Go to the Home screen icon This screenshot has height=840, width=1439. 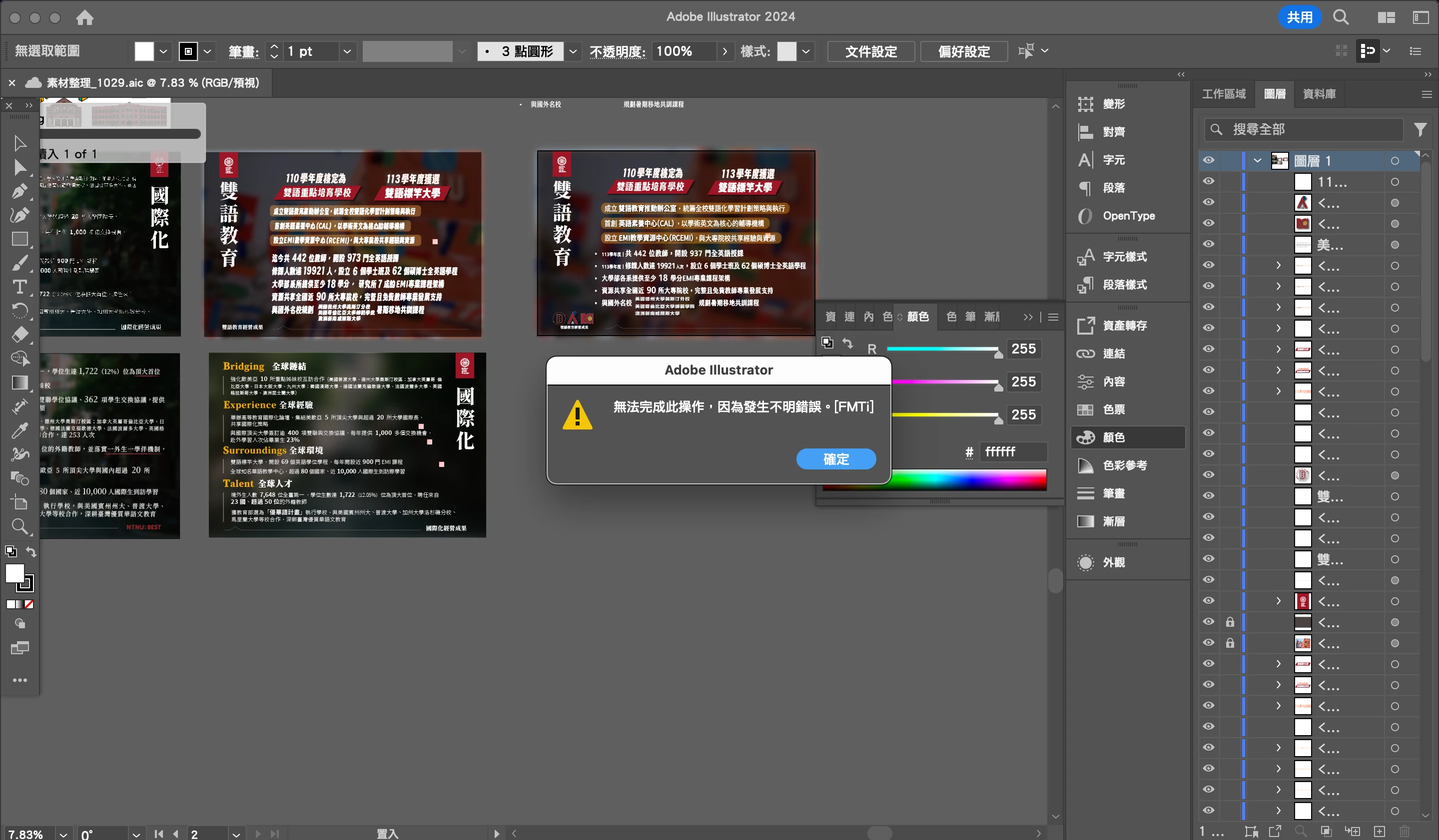coord(84,17)
